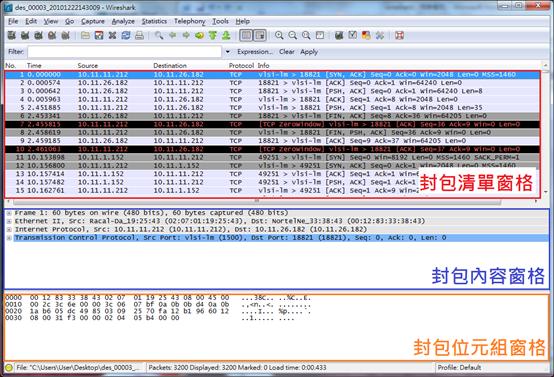Open Expert Info via the yellow status circle
The image size is (554, 377).
[9, 367]
